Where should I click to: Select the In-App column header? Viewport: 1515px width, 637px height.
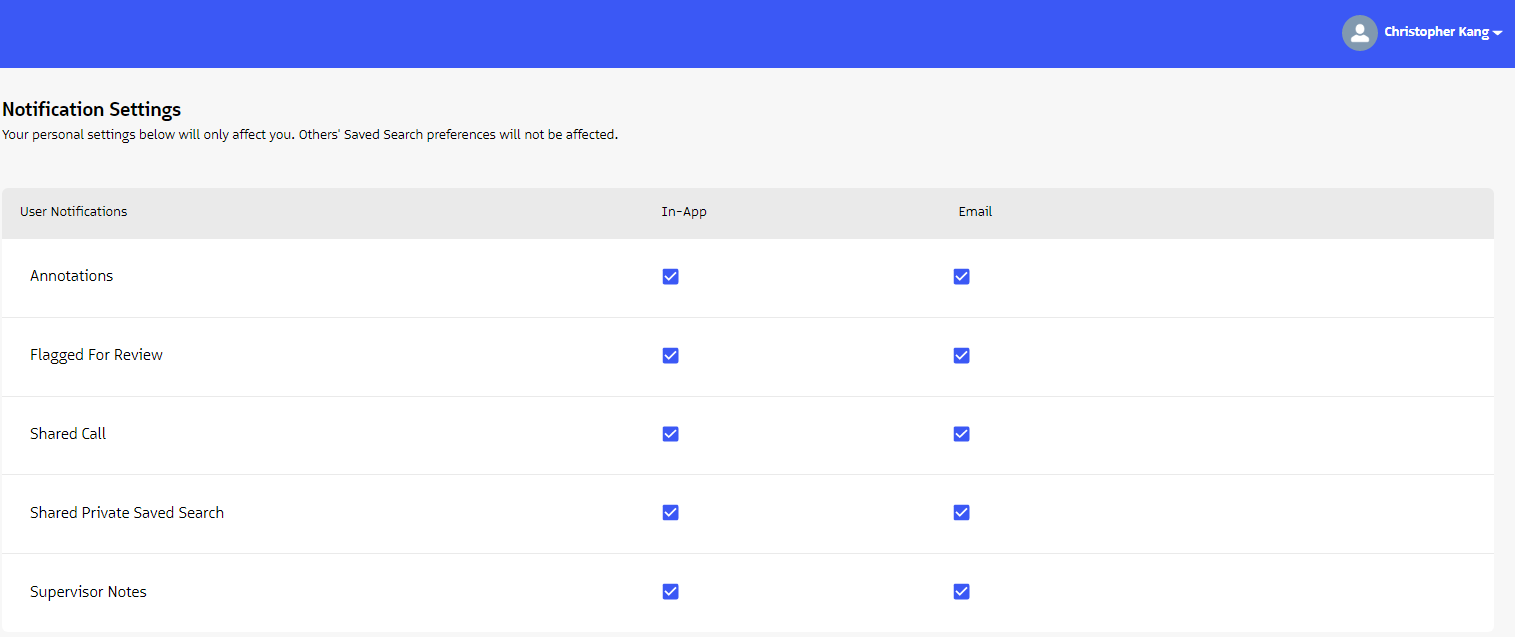pos(684,212)
